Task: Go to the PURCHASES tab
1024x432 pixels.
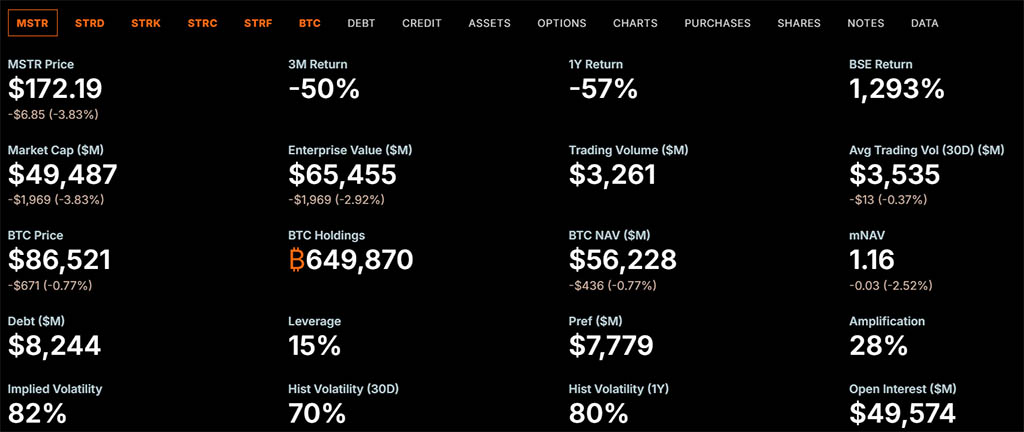Action: (717, 22)
